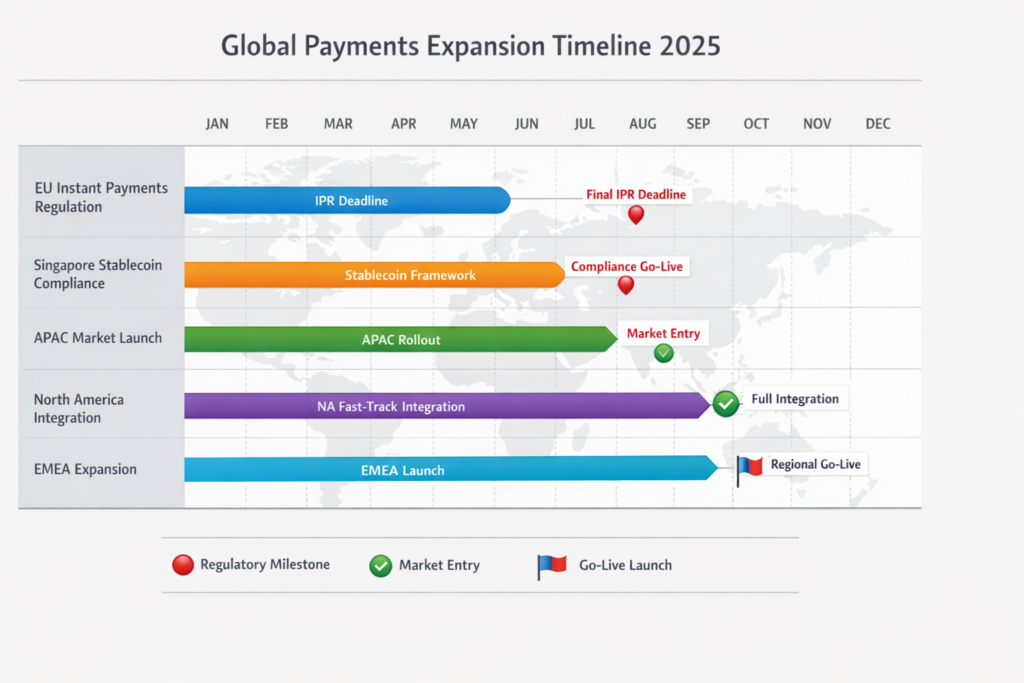1024x683 pixels.
Task: Click the red pin under Final IPR Deadline
Action: pos(635,214)
